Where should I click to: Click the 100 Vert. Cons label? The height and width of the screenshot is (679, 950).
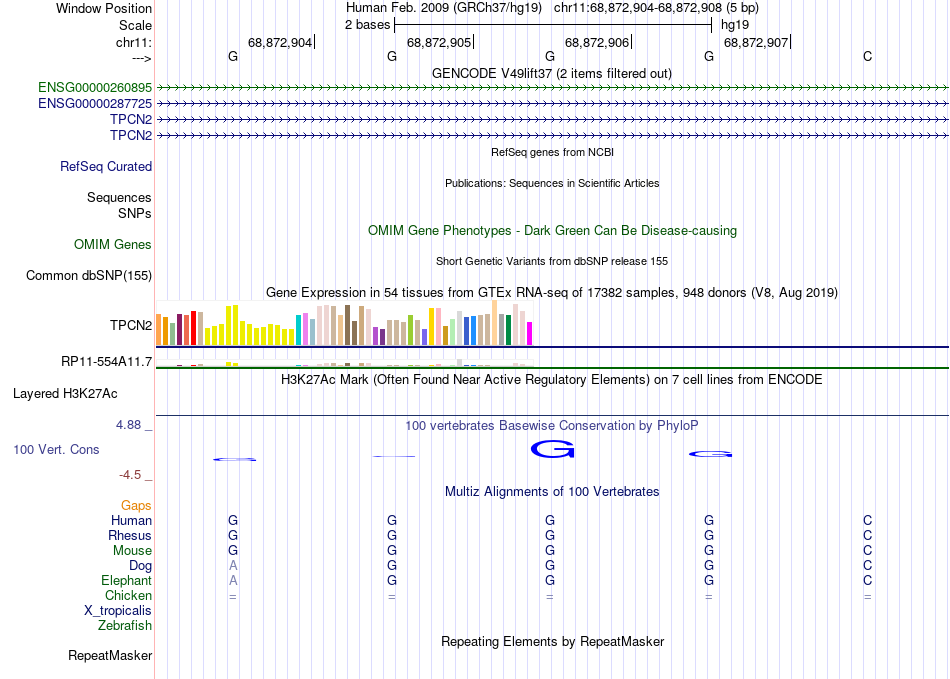[56, 449]
